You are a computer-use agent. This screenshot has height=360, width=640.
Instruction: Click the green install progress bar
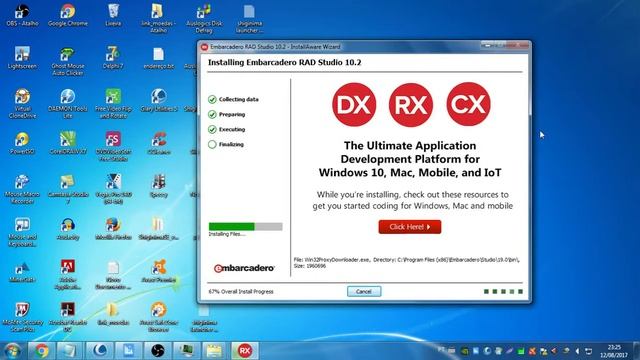[245, 227]
